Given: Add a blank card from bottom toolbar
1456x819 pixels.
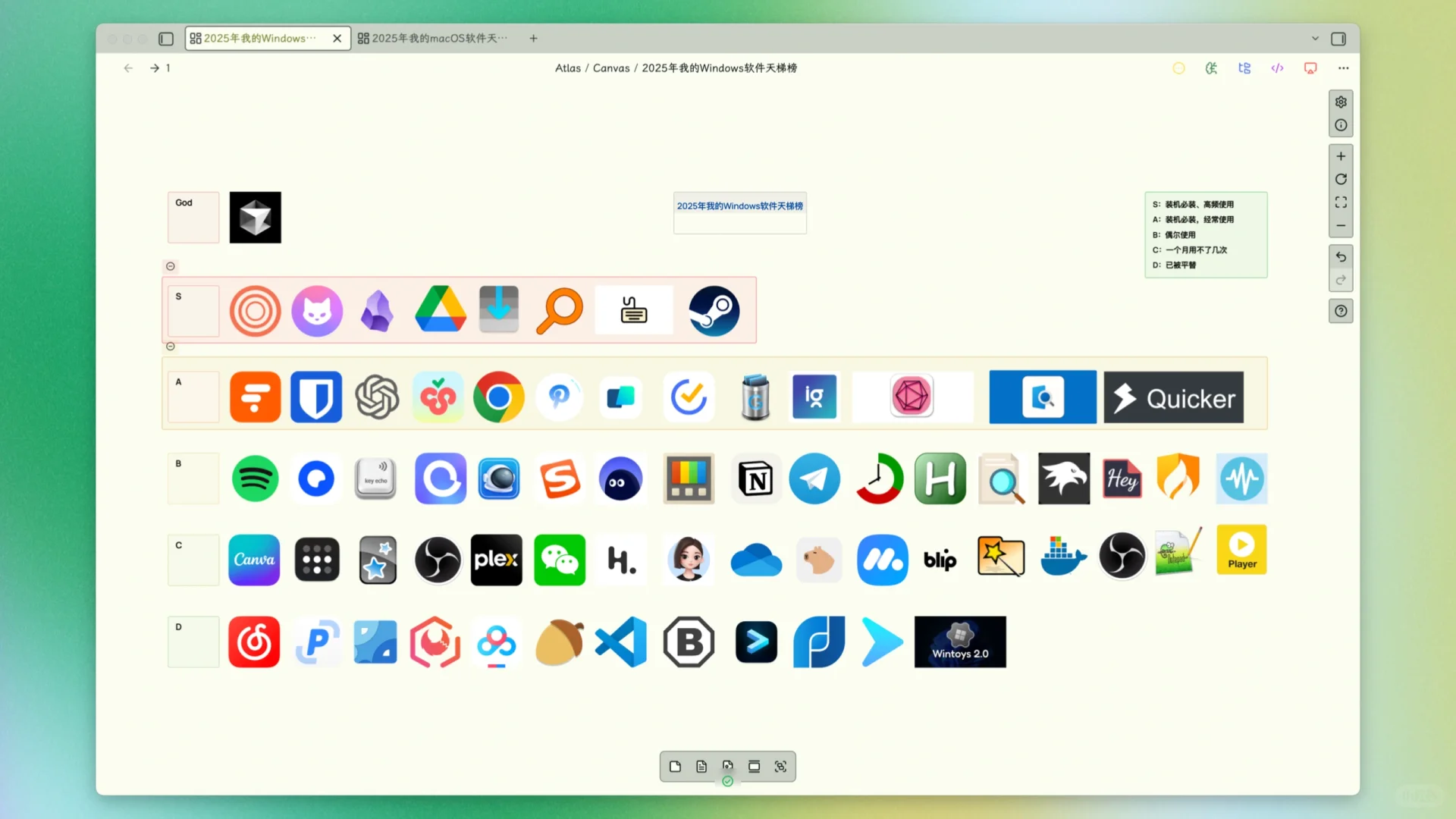Looking at the screenshot, I should pyautogui.click(x=675, y=767).
